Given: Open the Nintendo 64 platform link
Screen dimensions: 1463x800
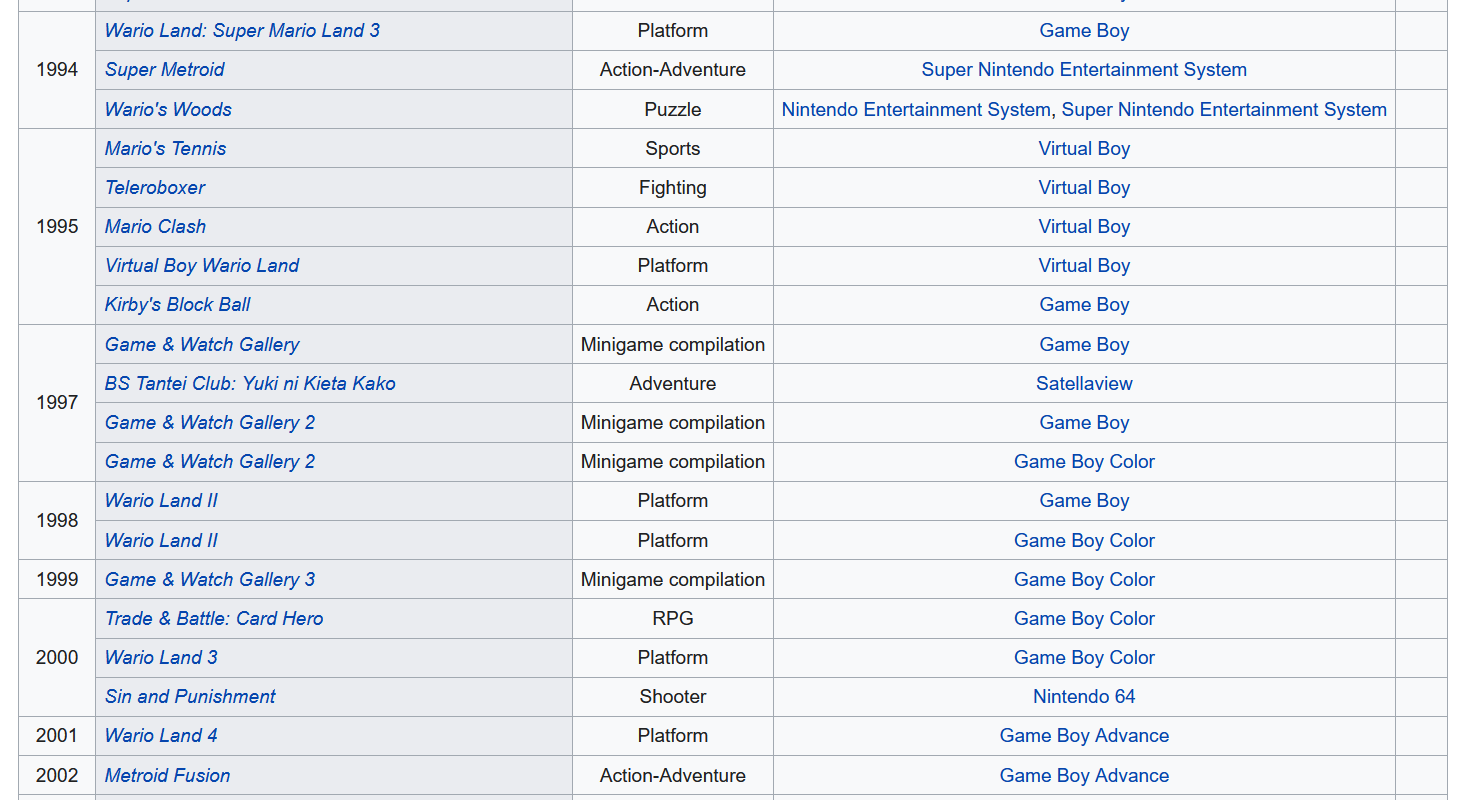Looking at the screenshot, I should pos(1084,697).
